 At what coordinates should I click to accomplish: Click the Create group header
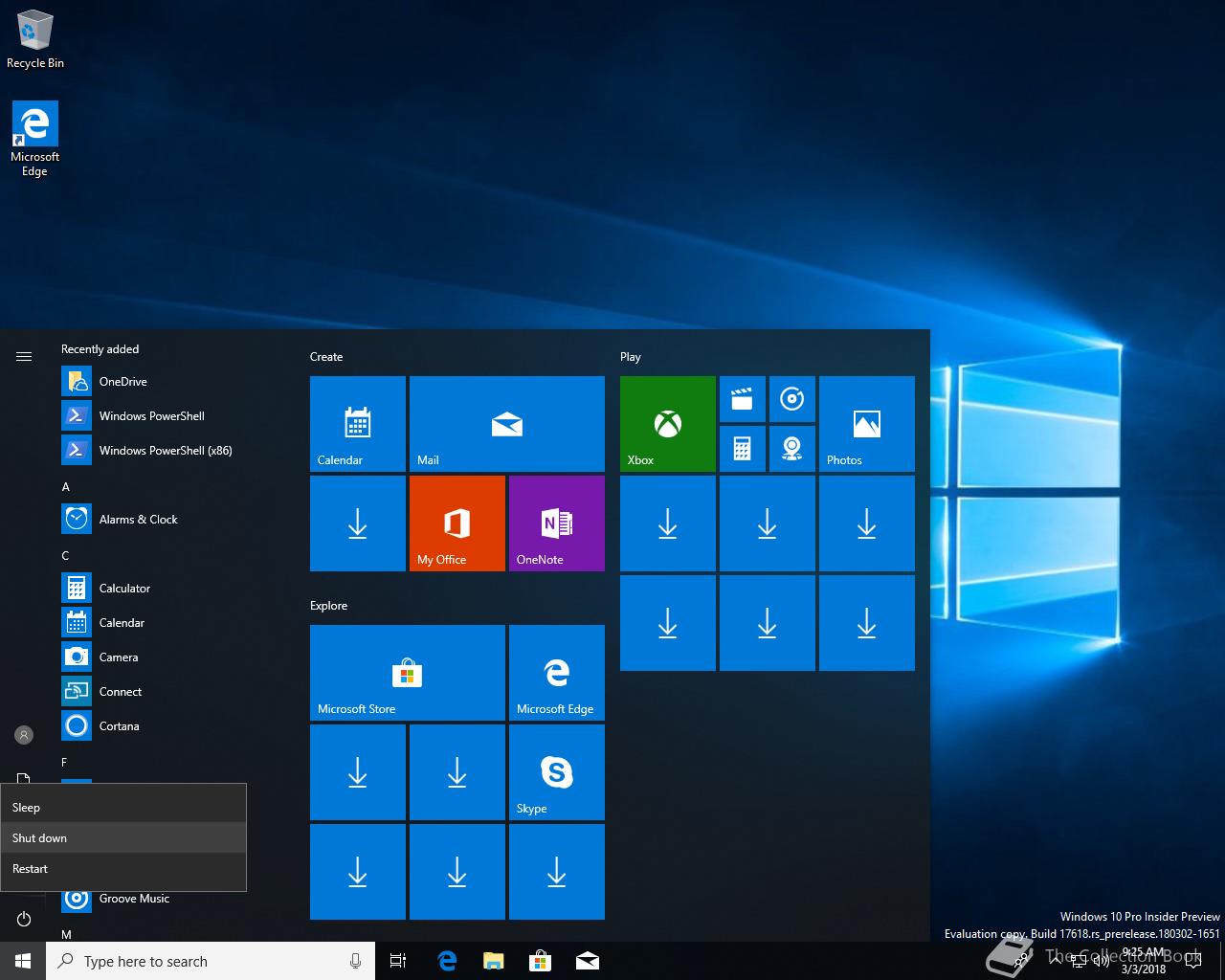click(326, 357)
